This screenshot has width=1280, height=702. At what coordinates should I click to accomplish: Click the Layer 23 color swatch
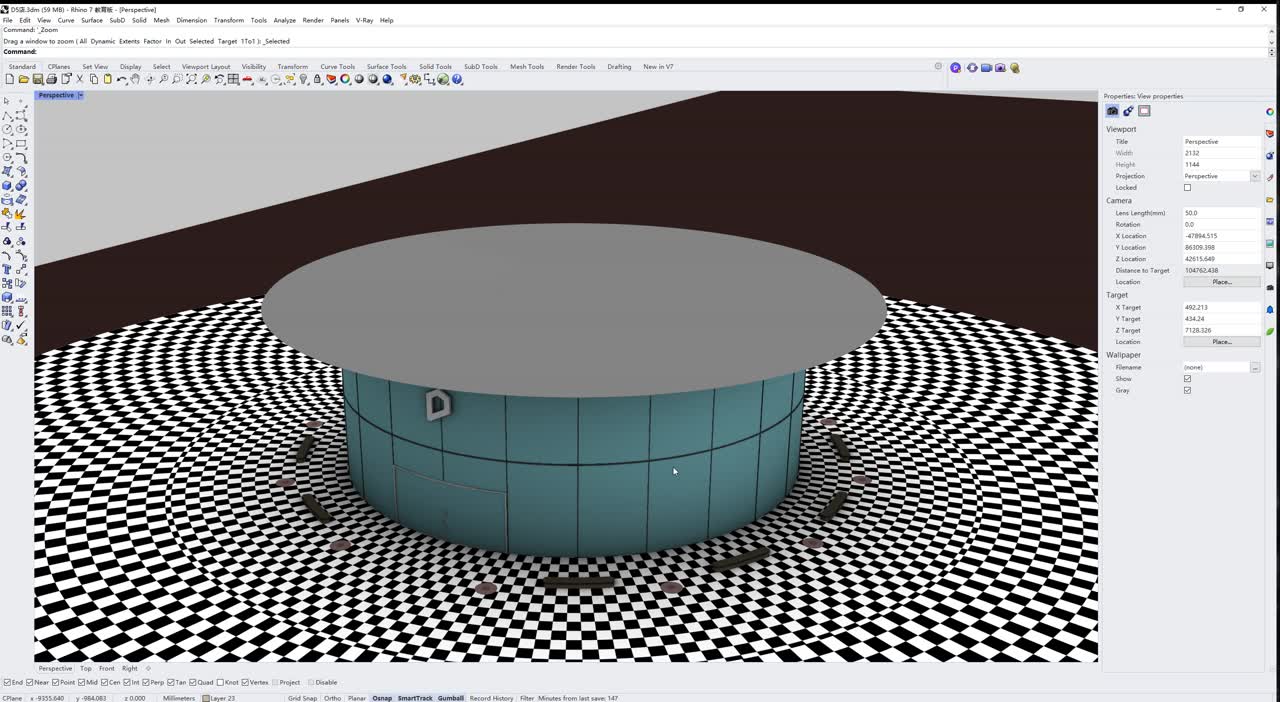click(x=206, y=698)
